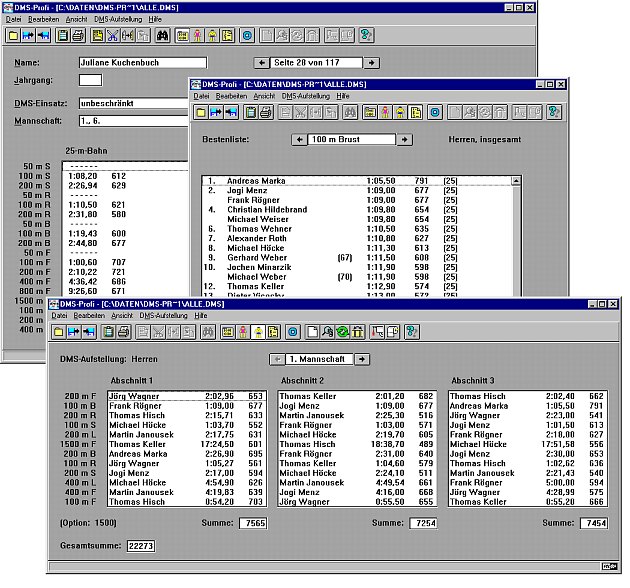The image size is (630, 588).
Task: Click previous arrow beside 100 m Brust
Action: (x=299, y=139)
